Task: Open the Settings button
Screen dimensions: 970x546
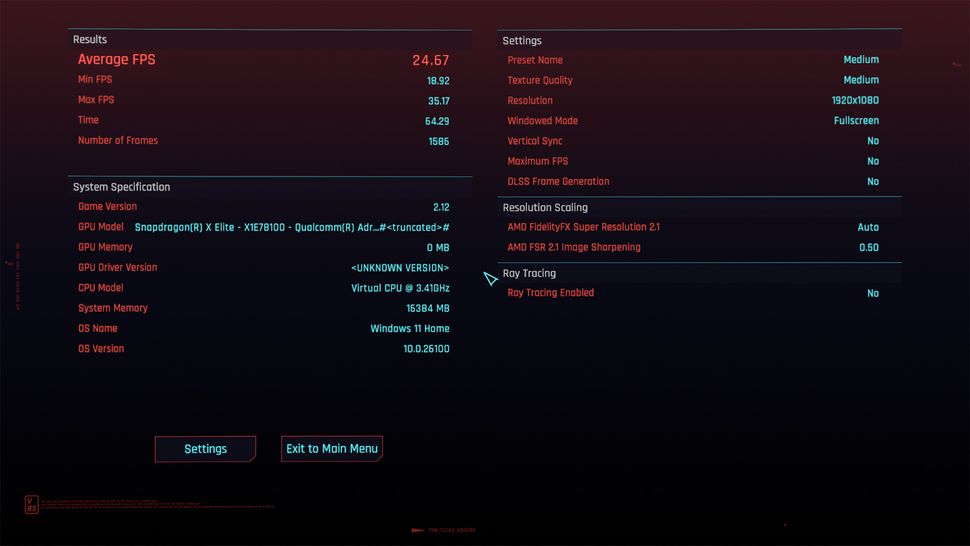Action: pyautogui.click(x=205, y=449)
